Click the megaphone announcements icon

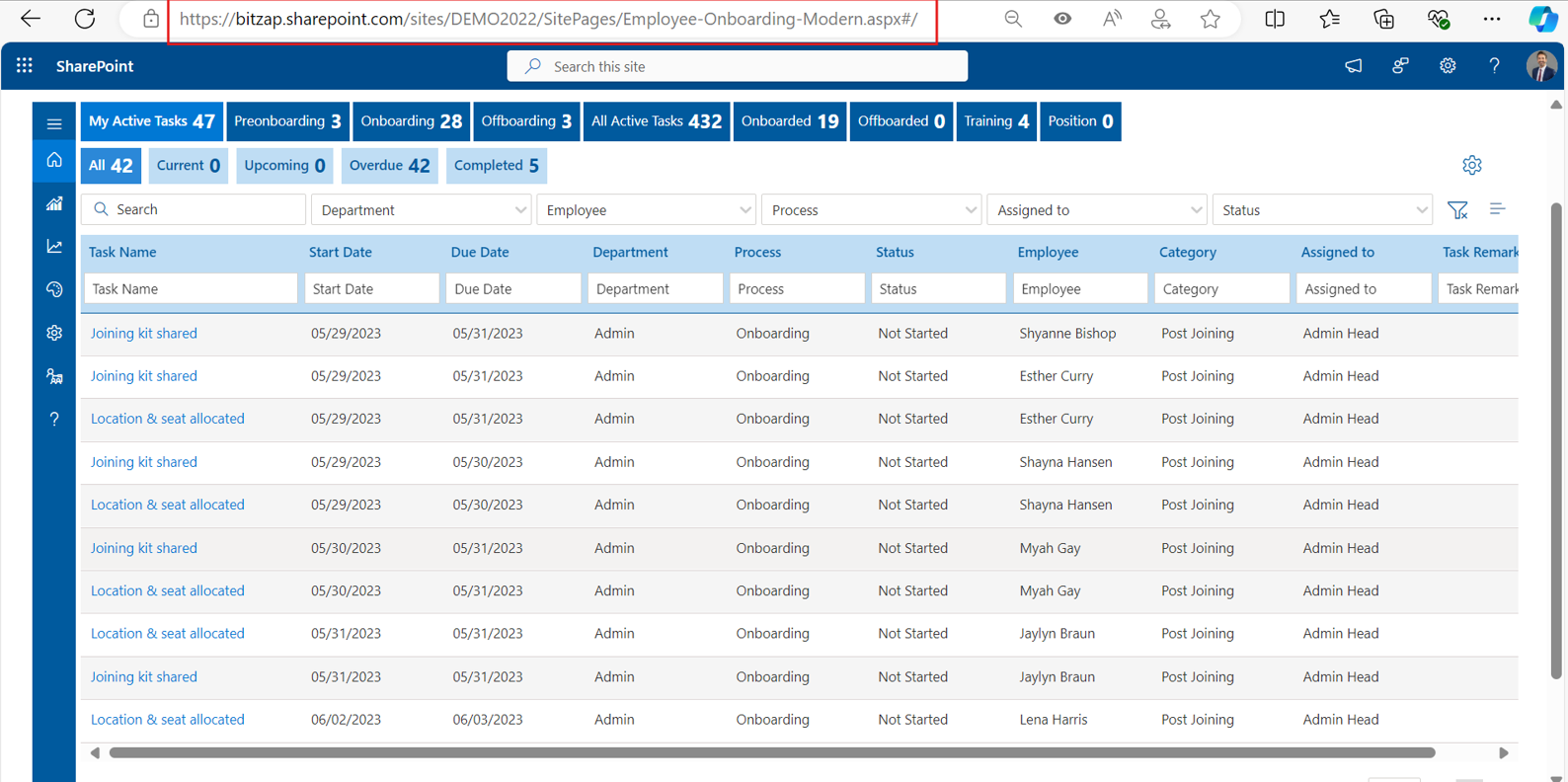1353,66
